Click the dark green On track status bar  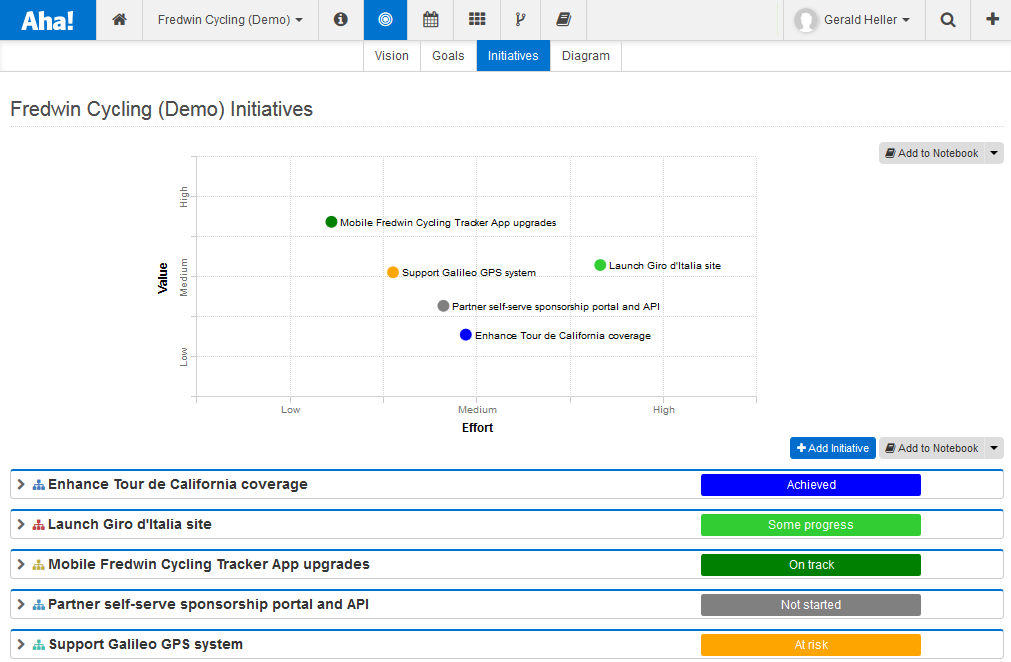(810, 565)
